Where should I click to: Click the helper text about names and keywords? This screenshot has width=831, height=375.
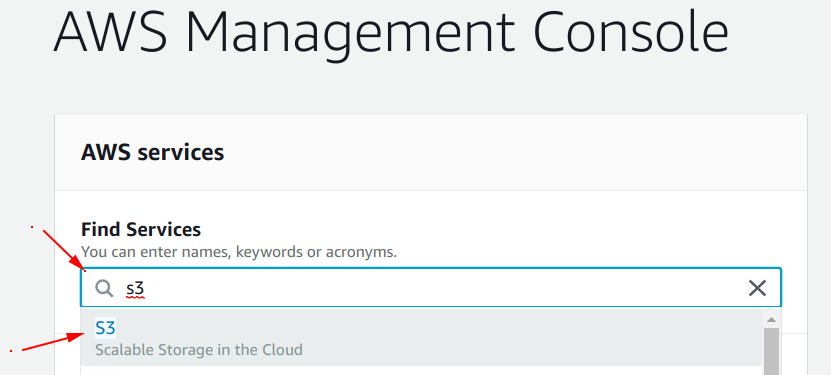[x=239, y=252]
